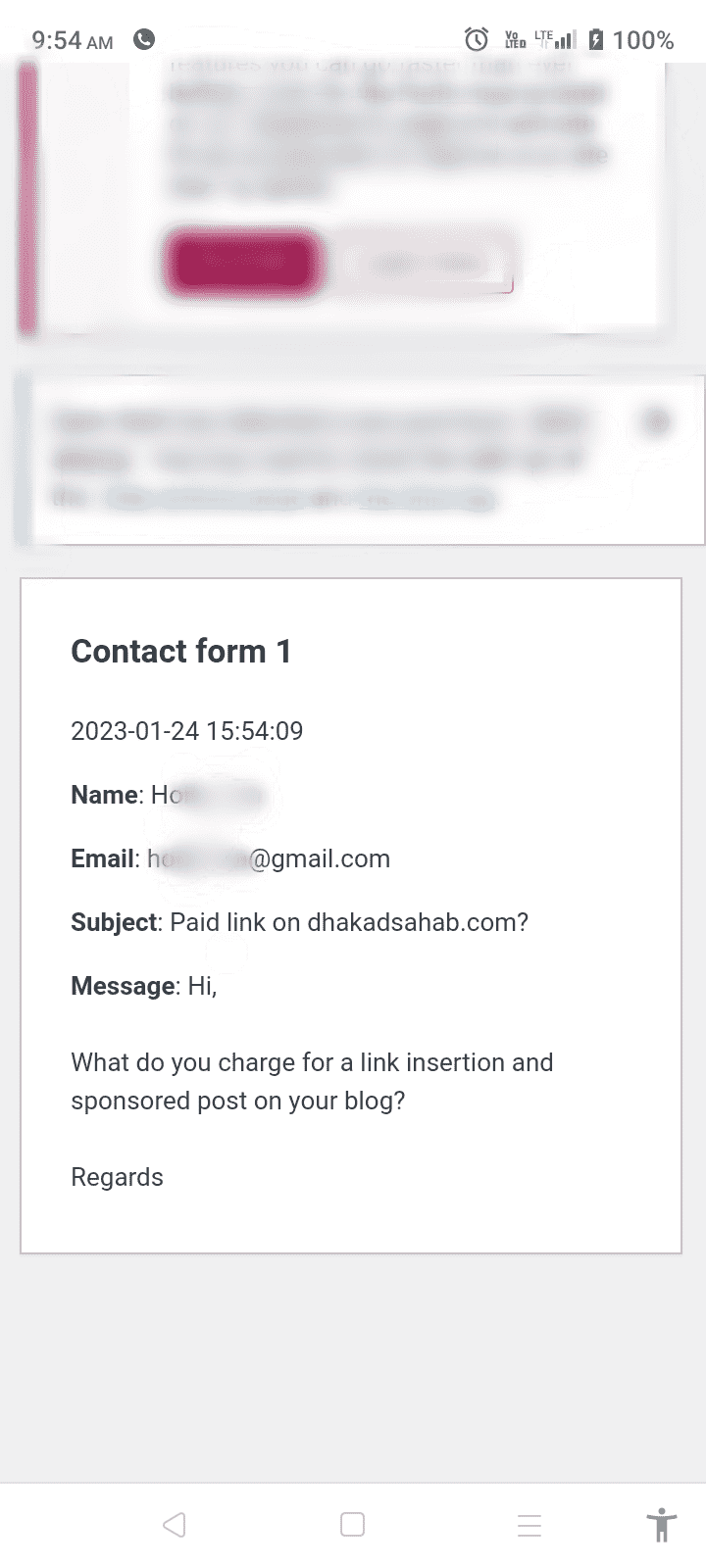Tap the phone call status icon
This screenshot has width=706, height=1568.
click(x=144, y=39)
